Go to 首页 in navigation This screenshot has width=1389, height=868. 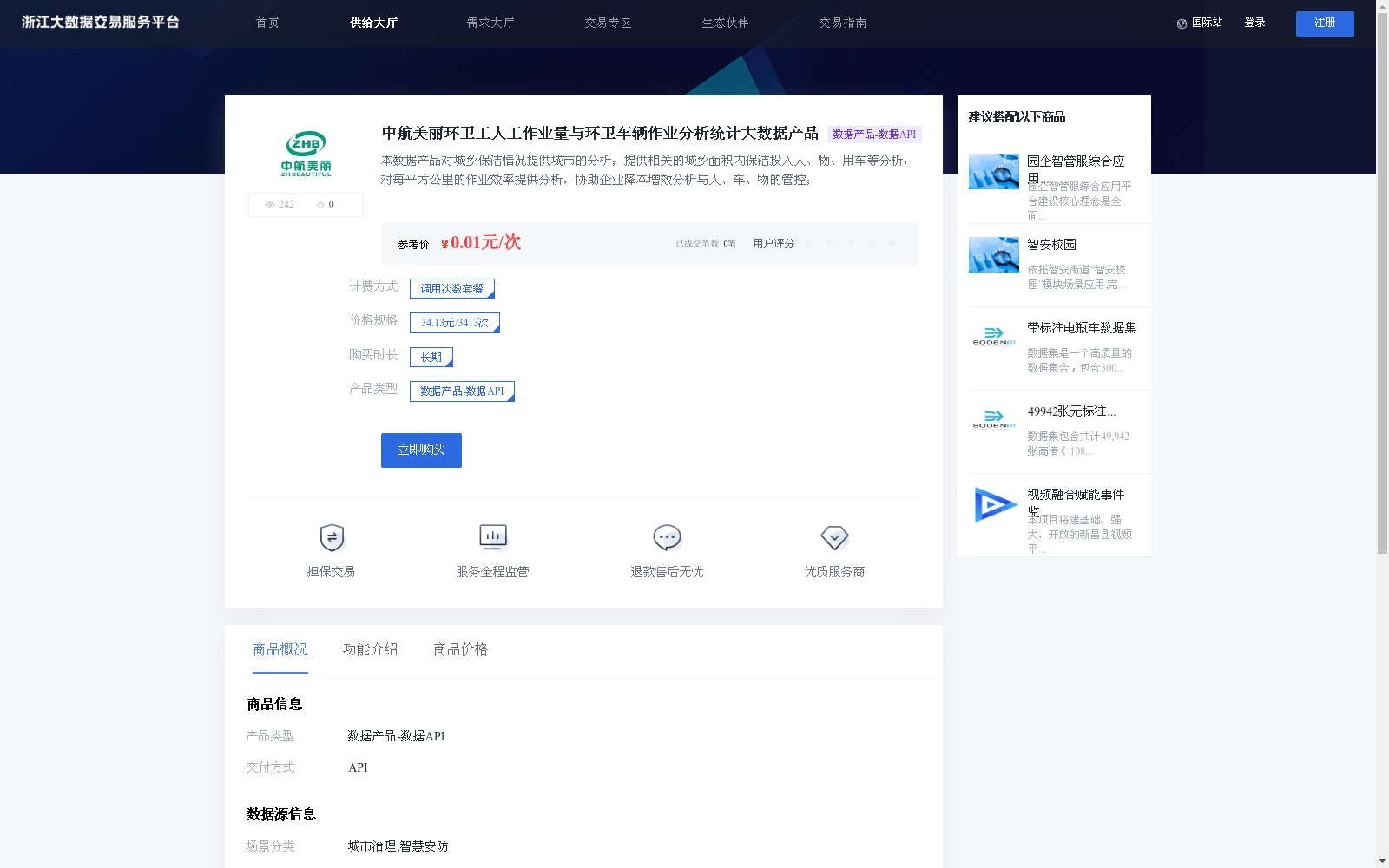coord(267,23)
